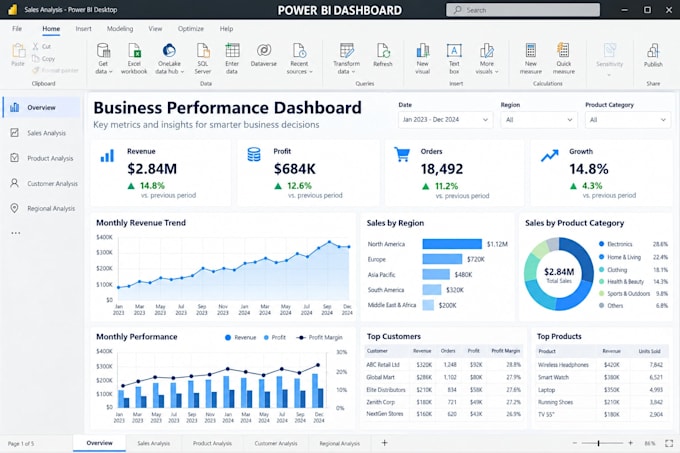Click in the title bar Search field
This screenshot has height=453, width=680.
coord(523,10)
